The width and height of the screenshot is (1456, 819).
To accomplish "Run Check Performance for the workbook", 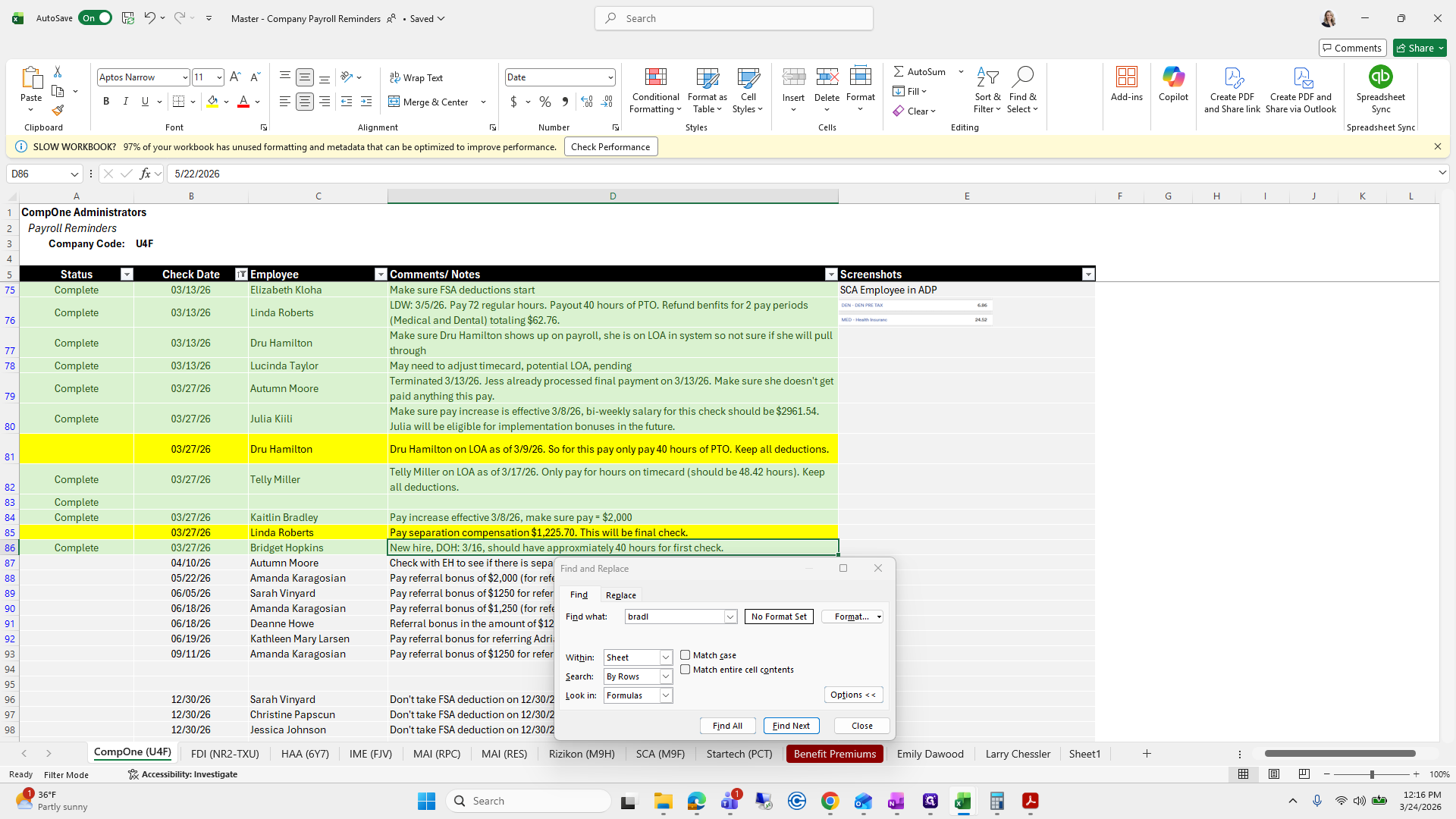I will point(610,146).
